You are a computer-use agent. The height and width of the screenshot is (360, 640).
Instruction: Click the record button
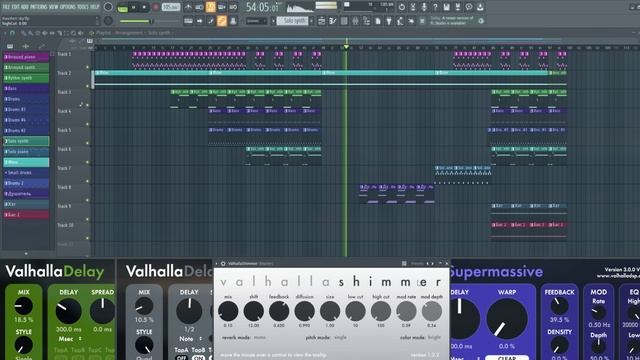pos(156,7)
